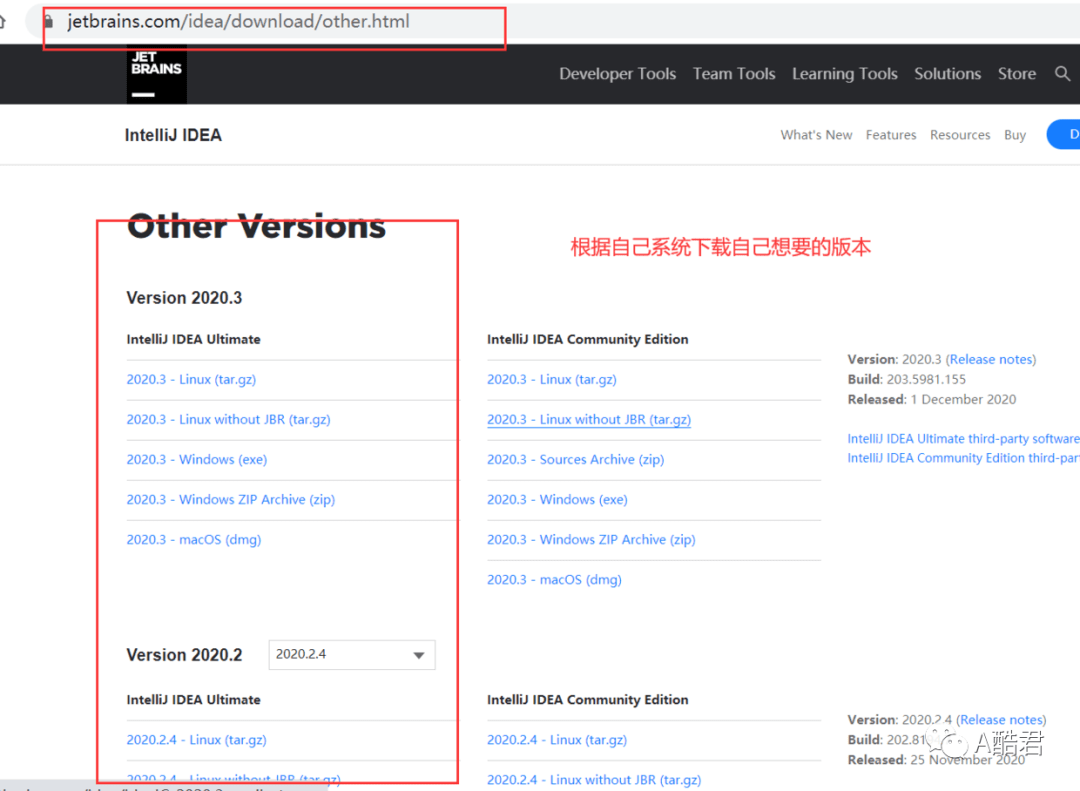Download Ultimate 2020.3 - Linux (tar.gz)
This screenshot has height=791, width=1080.
click(191, 380)
